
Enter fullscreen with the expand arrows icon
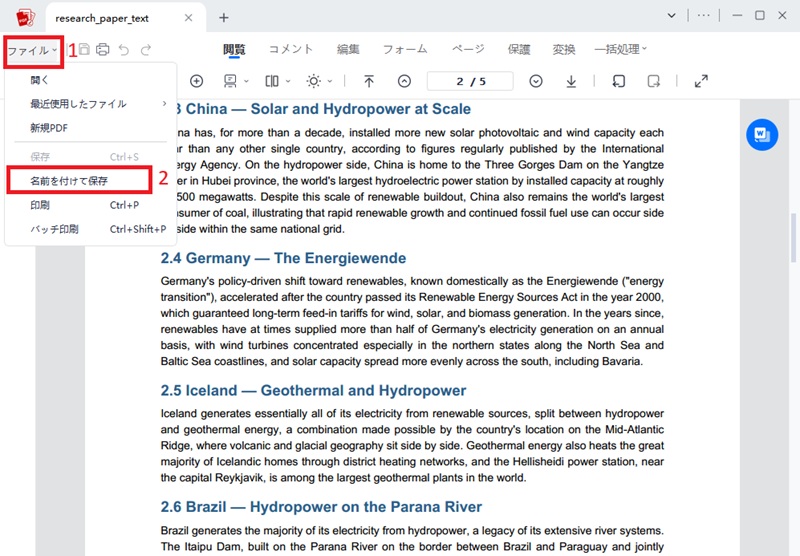pos(702,81)
